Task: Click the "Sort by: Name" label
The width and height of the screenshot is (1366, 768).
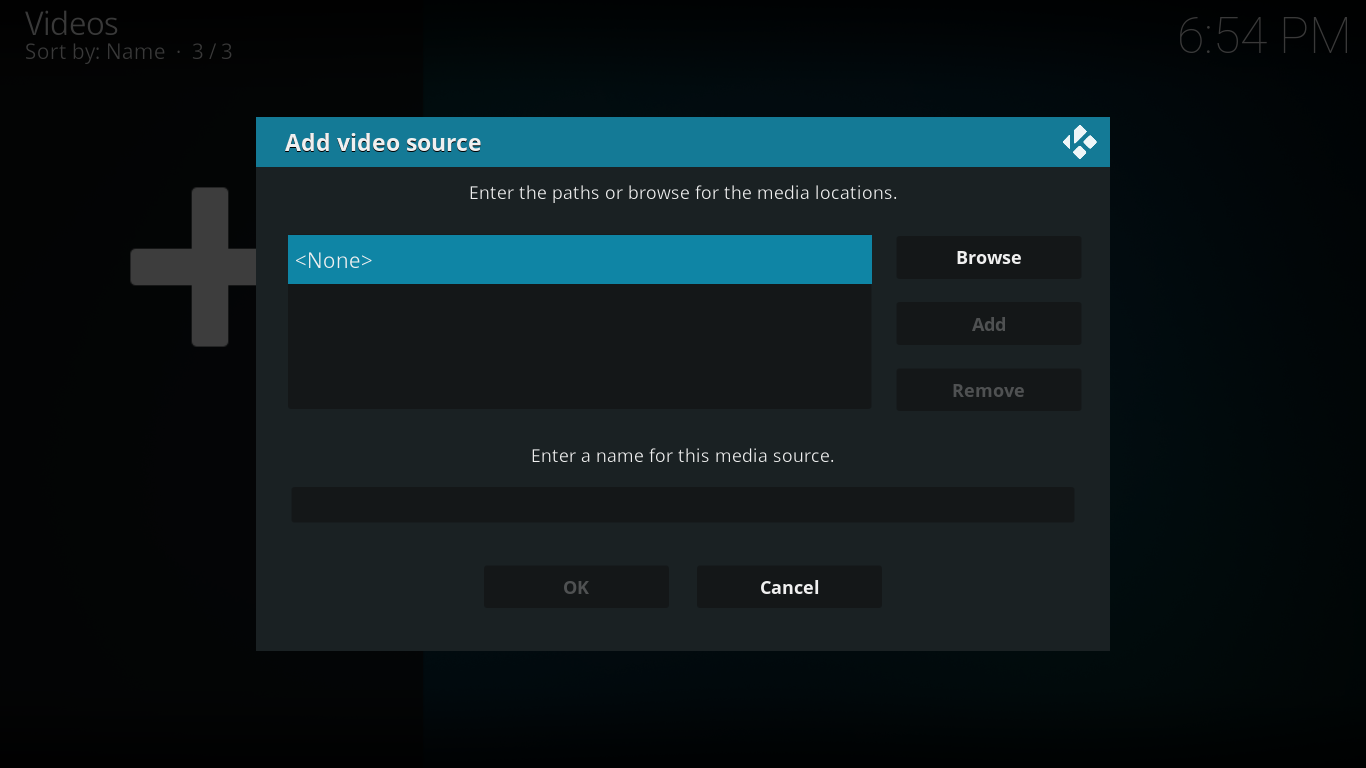Action: click(x=95, y=52)
